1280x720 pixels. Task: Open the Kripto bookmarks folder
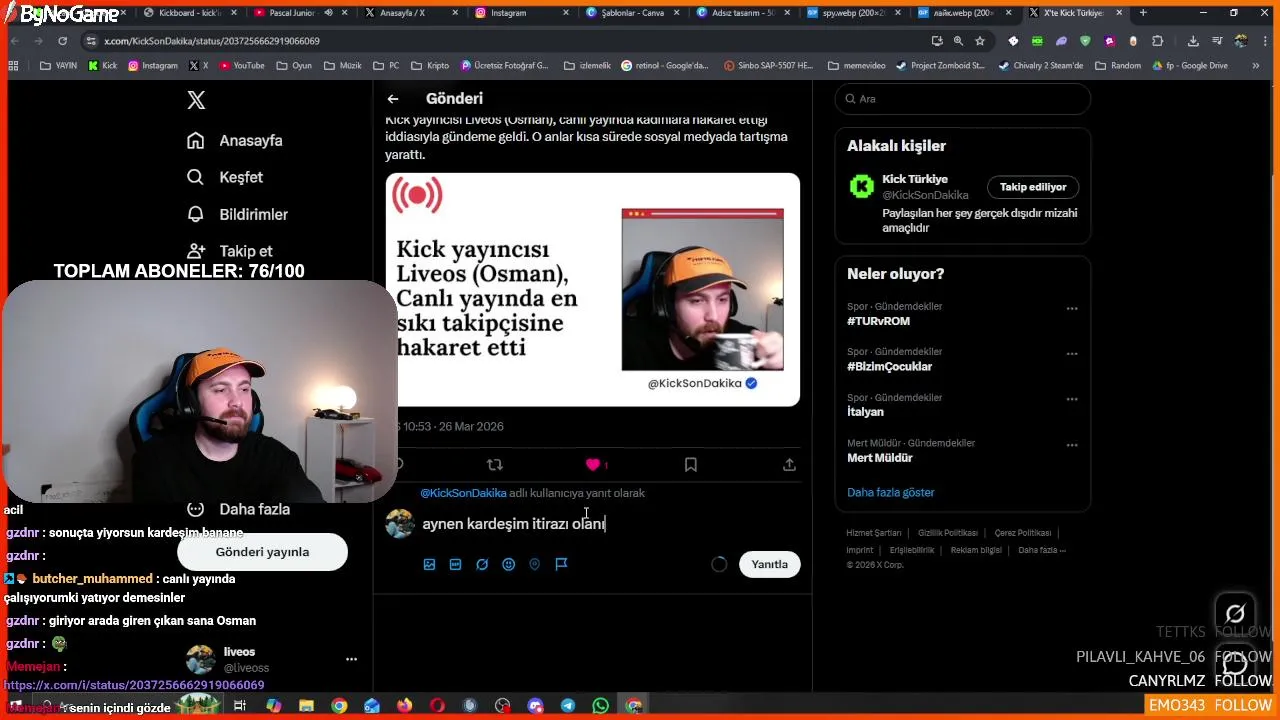tap(430, 66)
